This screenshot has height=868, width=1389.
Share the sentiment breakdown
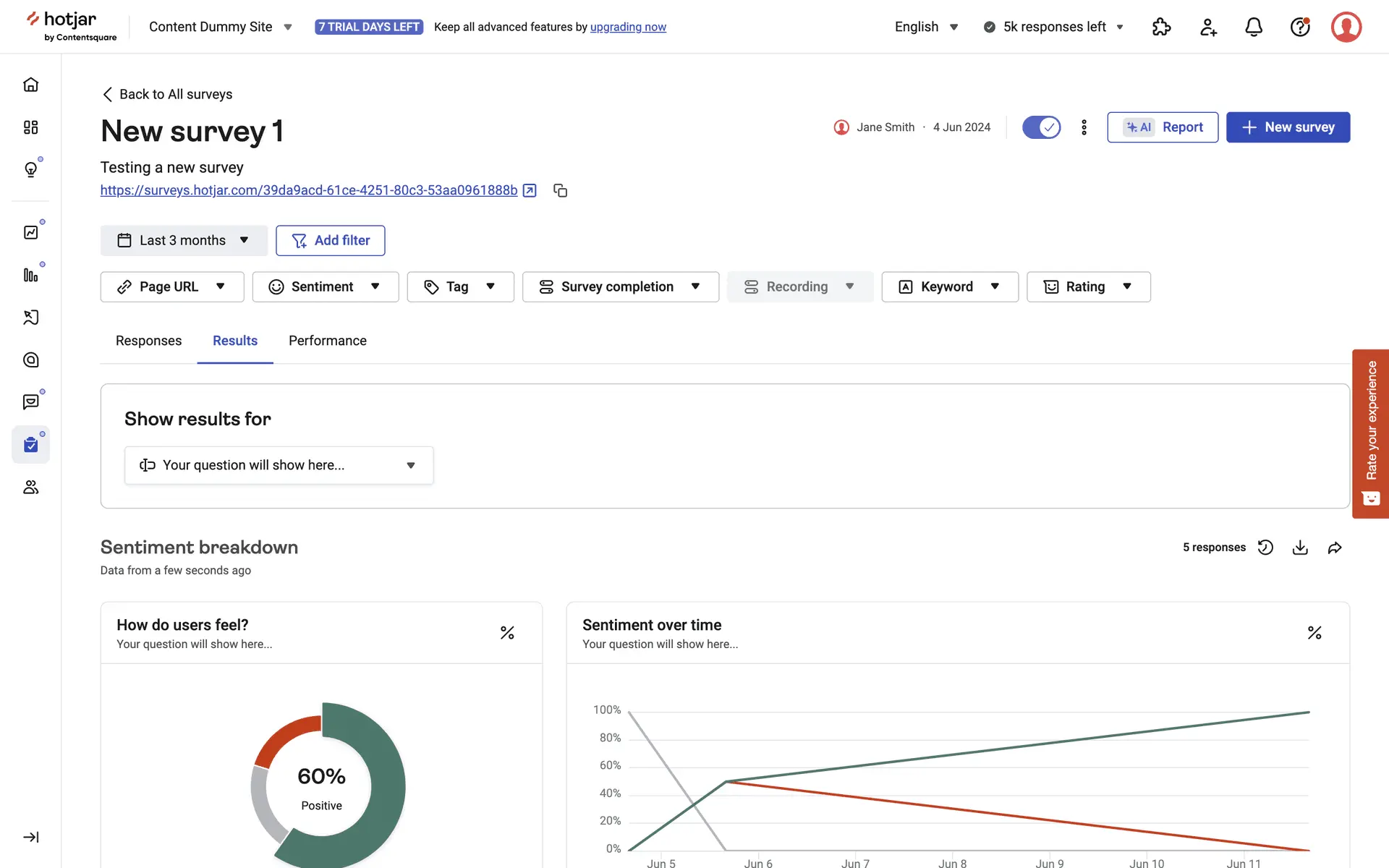[x=1335, y=548]
